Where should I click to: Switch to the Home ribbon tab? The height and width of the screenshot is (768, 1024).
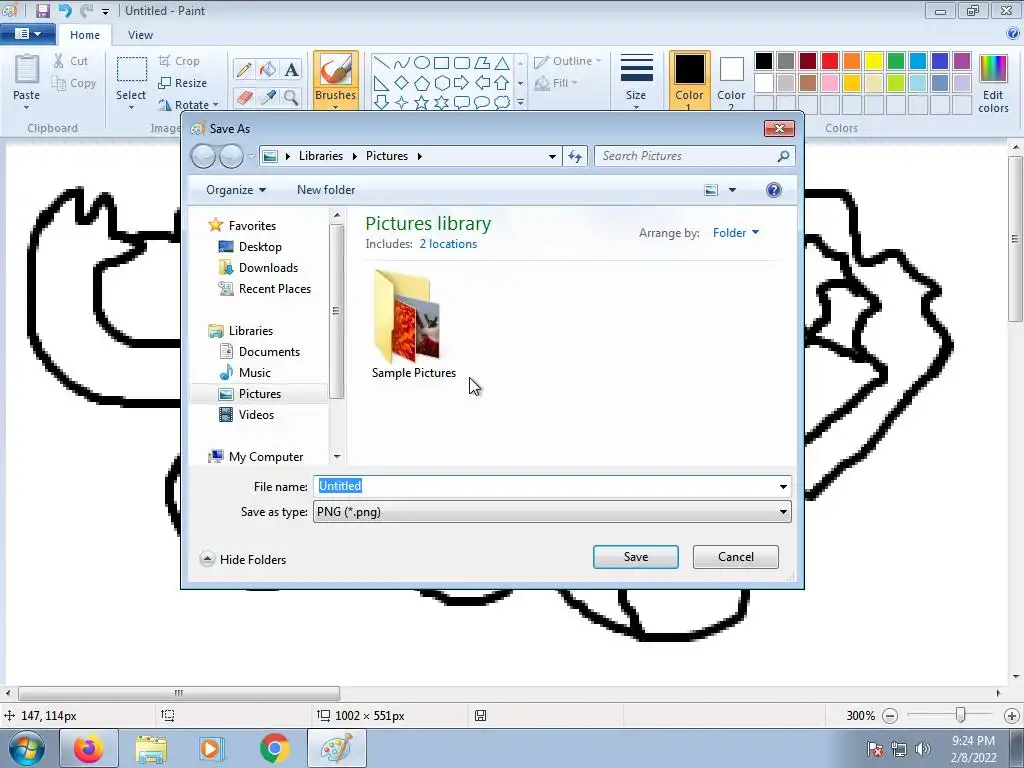[85, 35]
